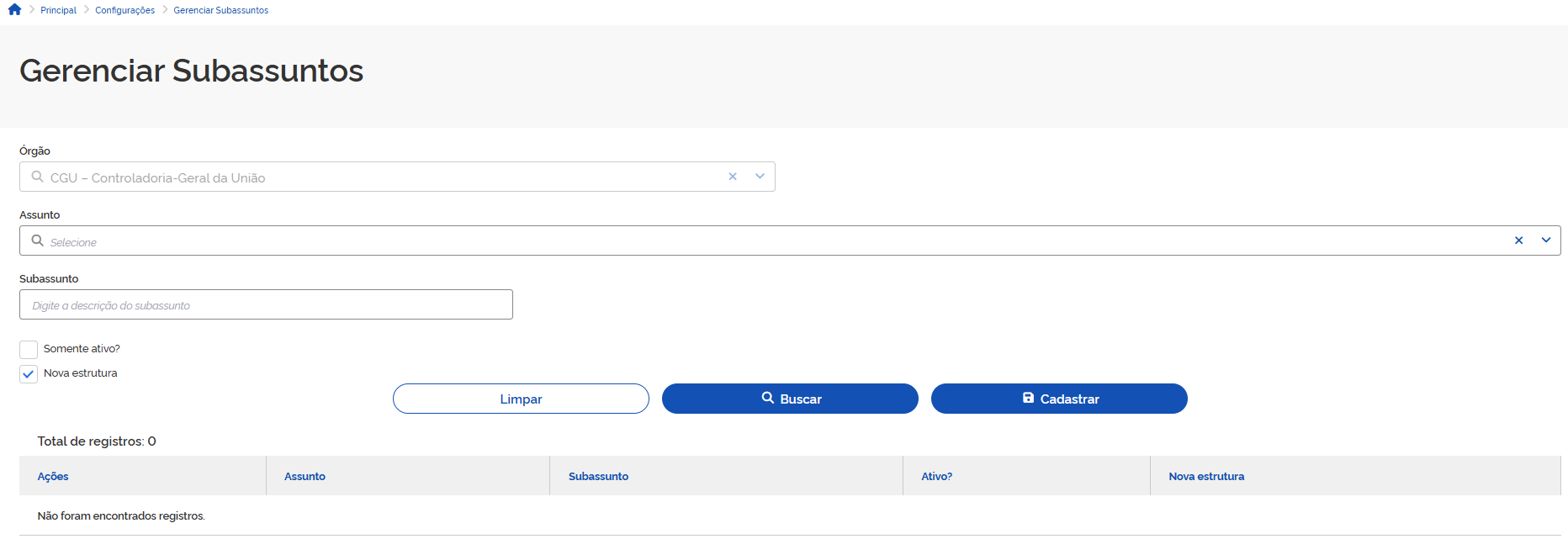Click the search icon on Buscar button
Viewport: 1568px width, 539px height.
coord(767,398)
